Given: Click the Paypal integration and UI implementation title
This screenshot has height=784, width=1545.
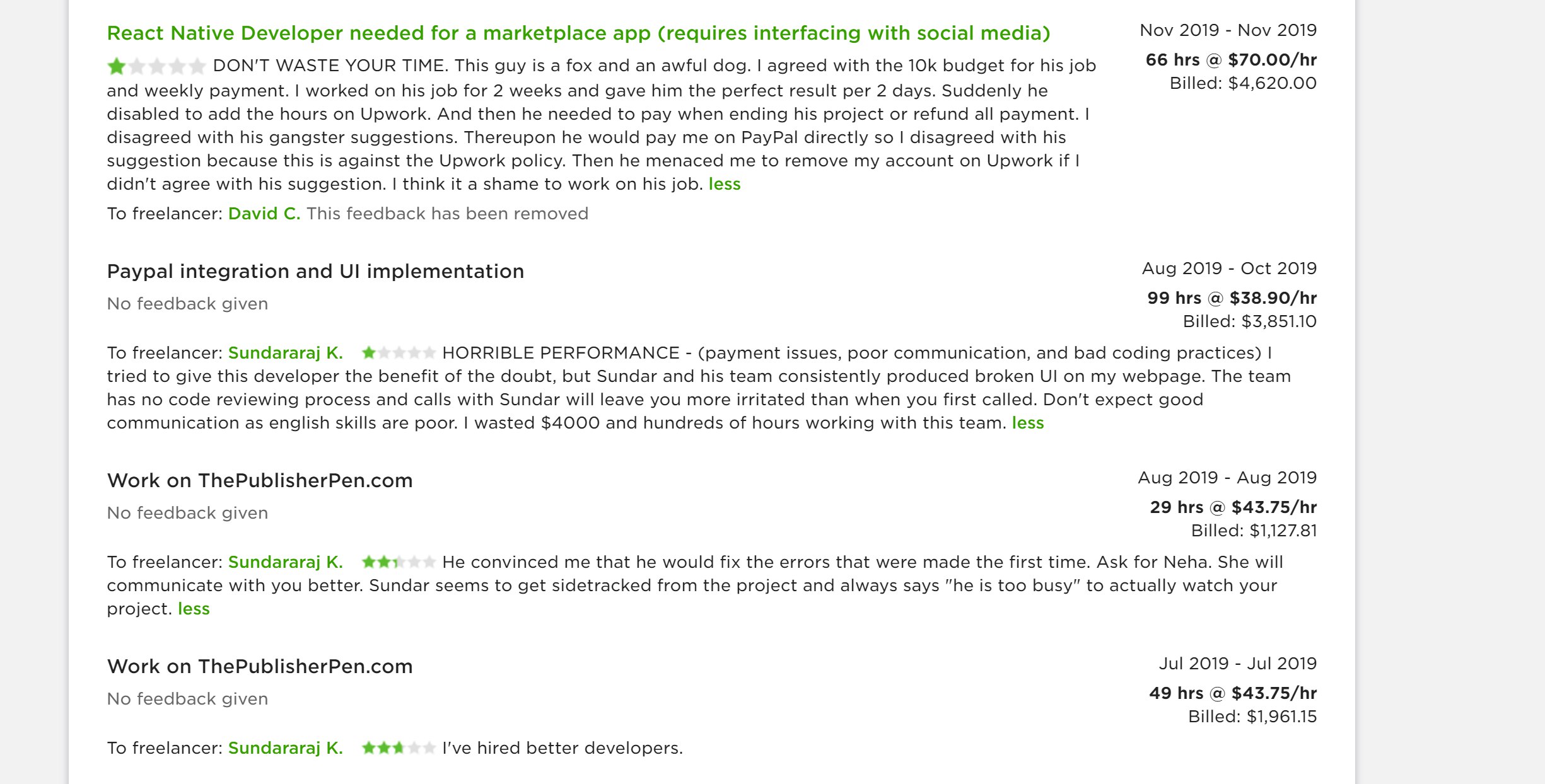Looking at the screenshot, I should point(315,272).
